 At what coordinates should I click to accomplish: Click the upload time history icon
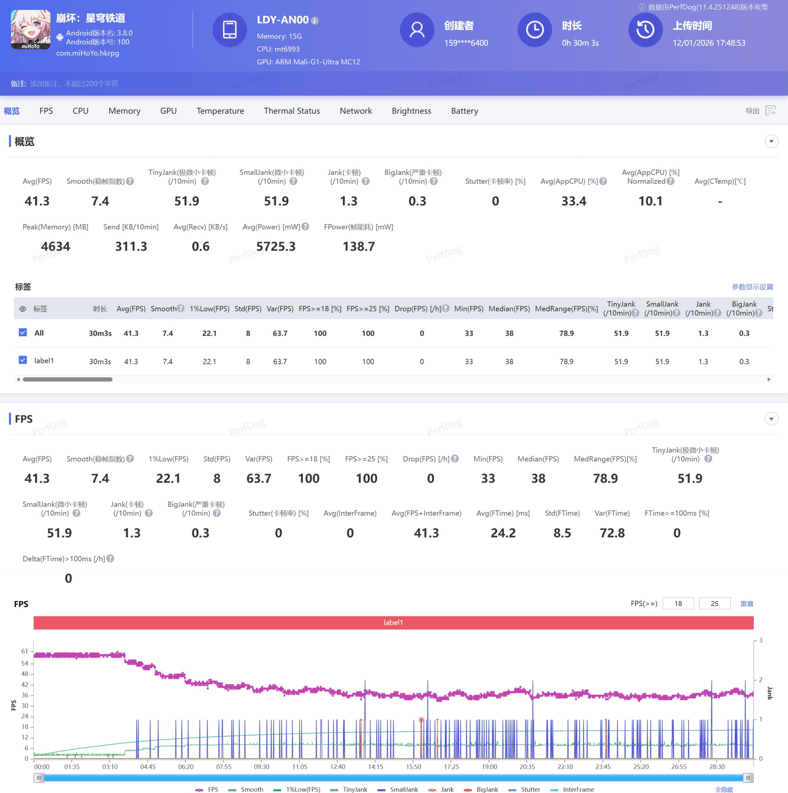(645, 30)
